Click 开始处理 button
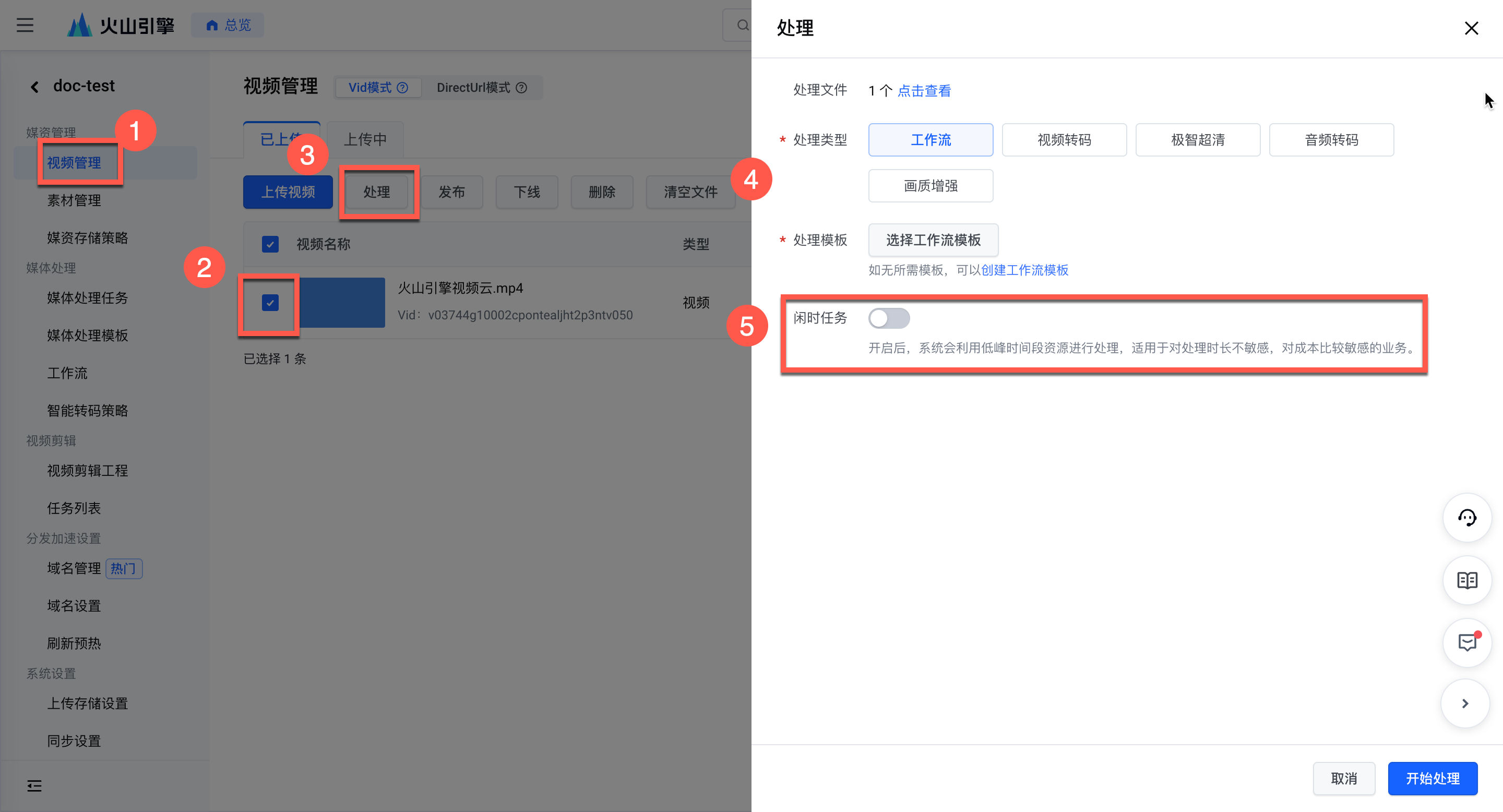Screen dimensions: 1503x812 point(1433,779)
